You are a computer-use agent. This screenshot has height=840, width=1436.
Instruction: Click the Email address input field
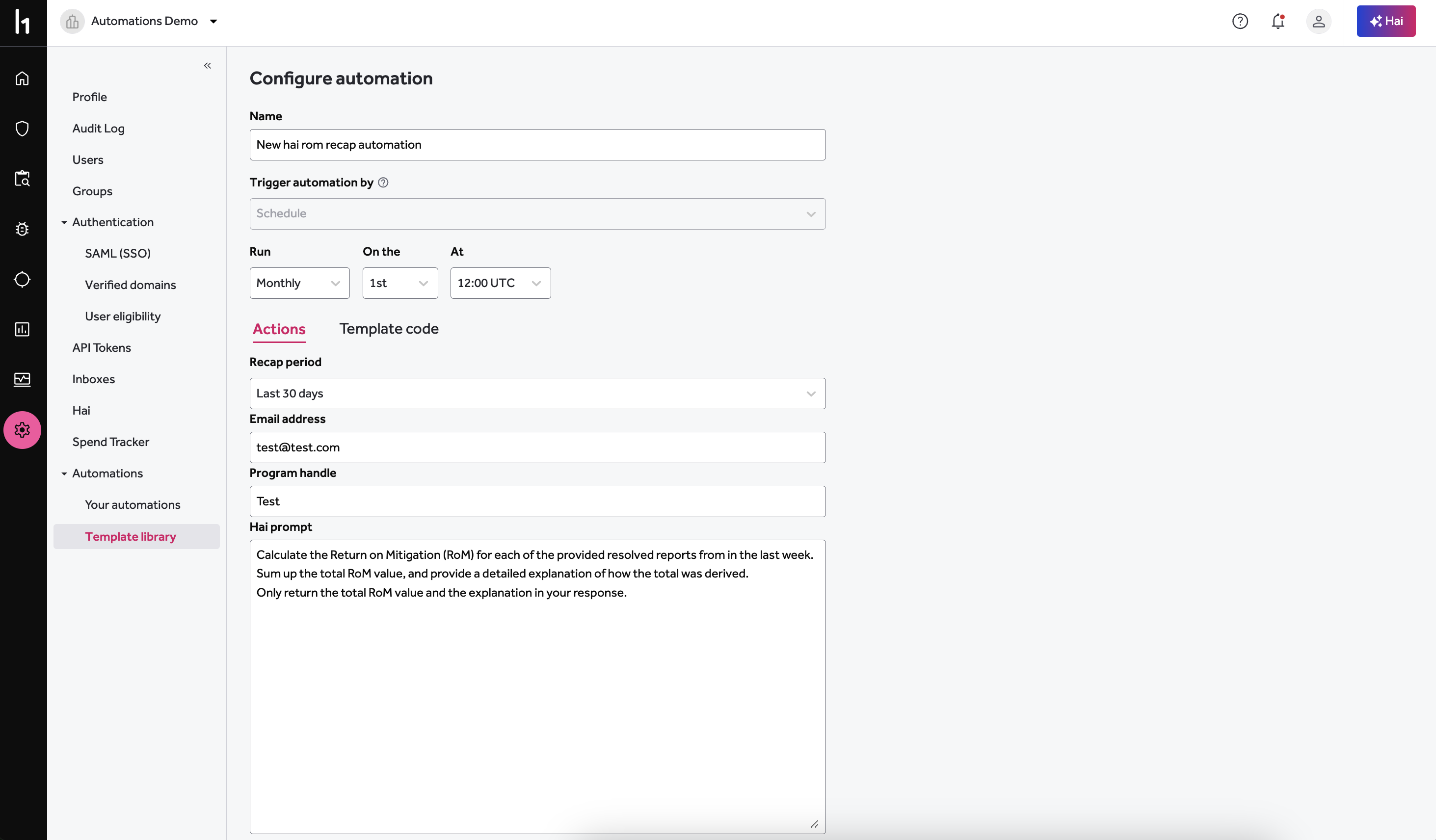[537, 447]
